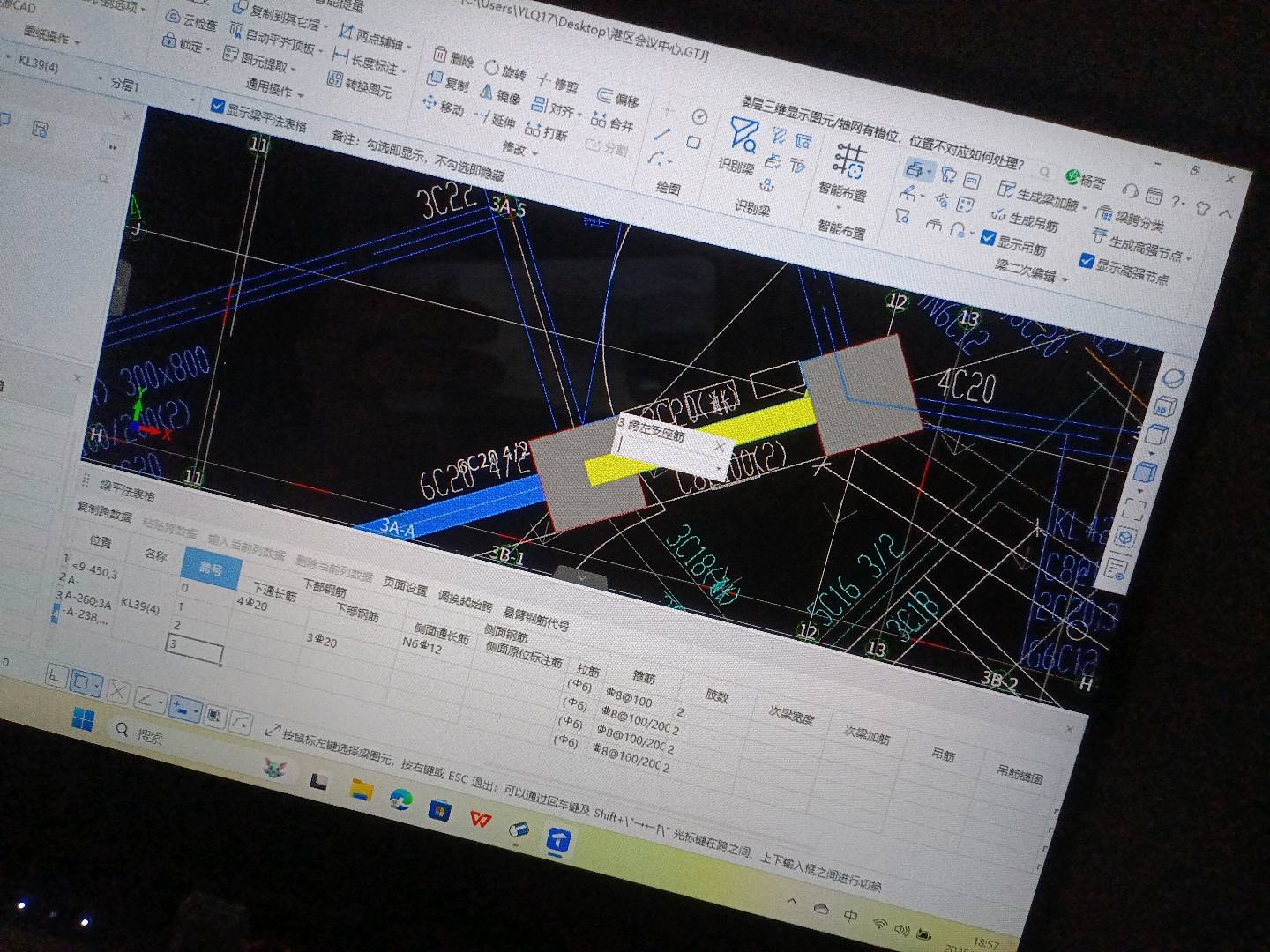
Task: Click the skin shirt icon in title bar
Action: [x=1204, y=207]
